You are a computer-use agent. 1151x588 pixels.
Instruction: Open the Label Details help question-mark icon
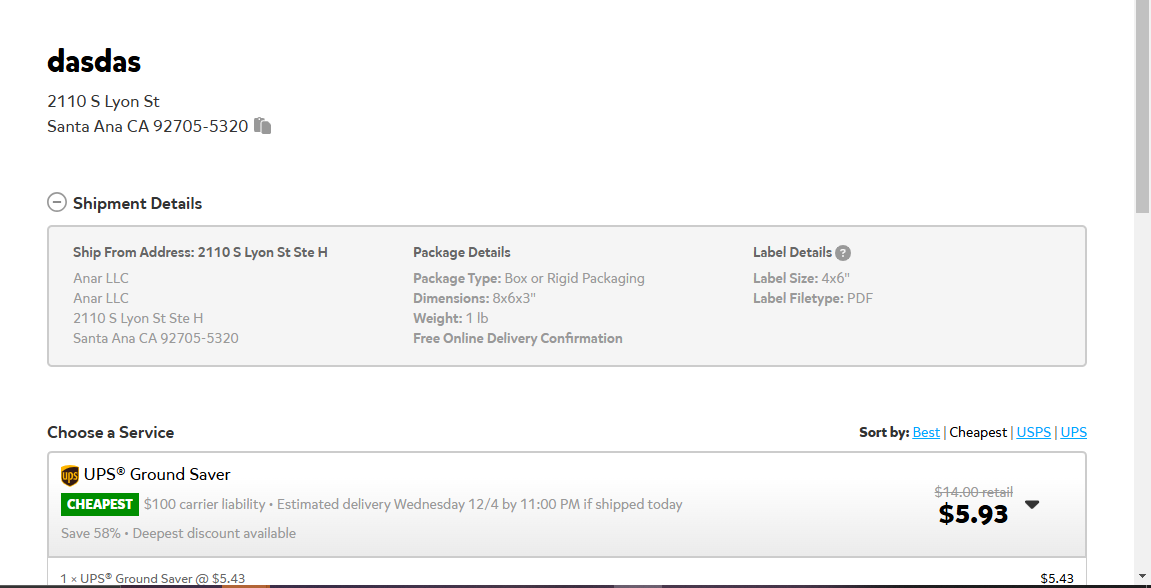pos(843,253)
